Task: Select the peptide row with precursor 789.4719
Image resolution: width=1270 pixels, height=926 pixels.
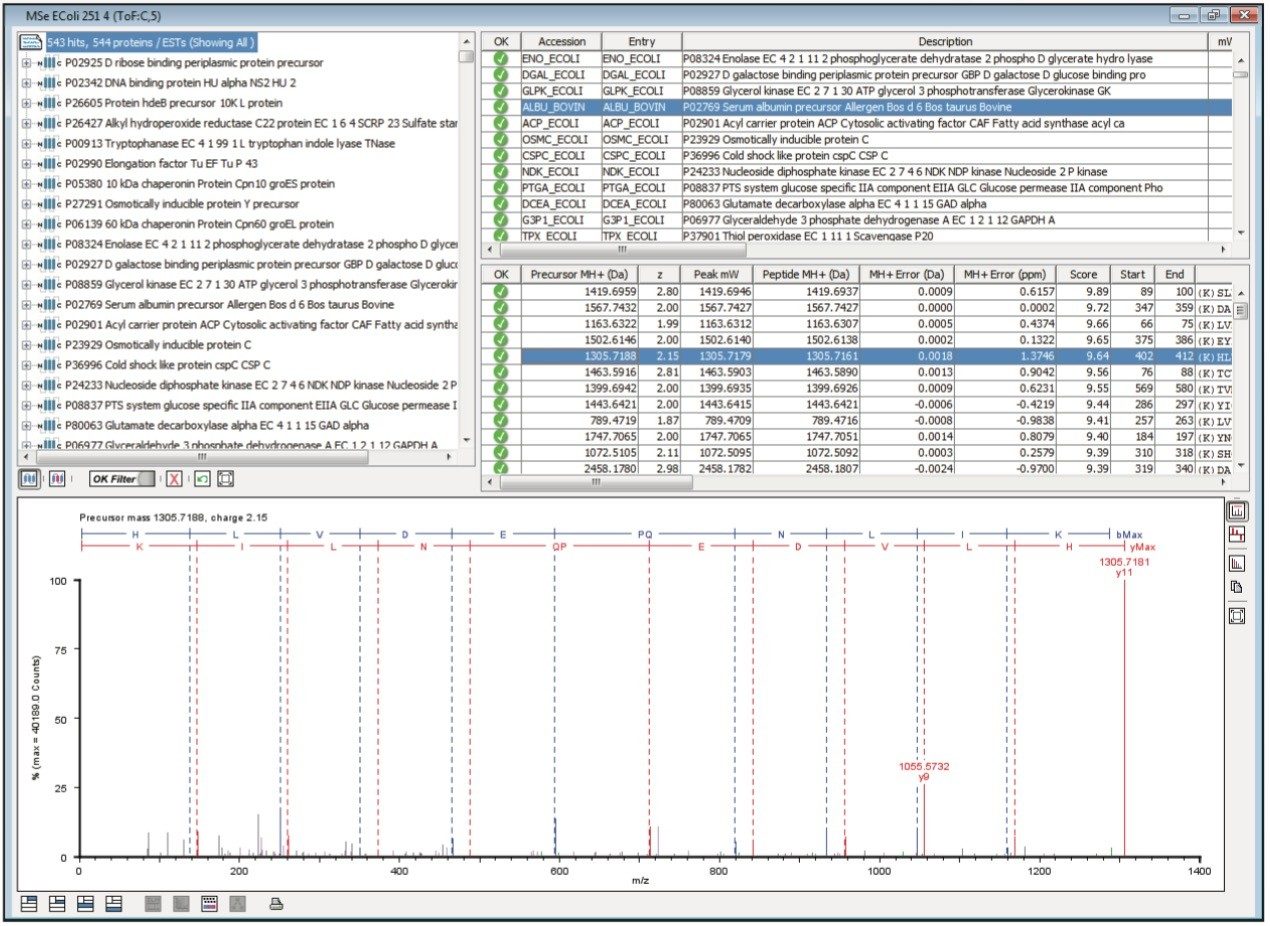Action: (x=859, y=419)
